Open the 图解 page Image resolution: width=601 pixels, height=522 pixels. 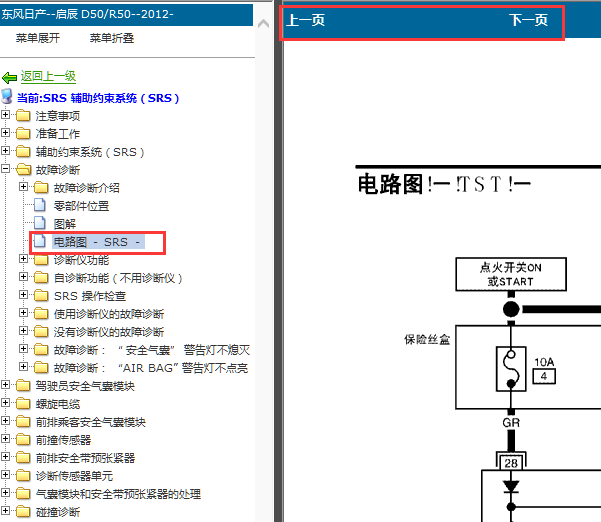coord(65,224)
